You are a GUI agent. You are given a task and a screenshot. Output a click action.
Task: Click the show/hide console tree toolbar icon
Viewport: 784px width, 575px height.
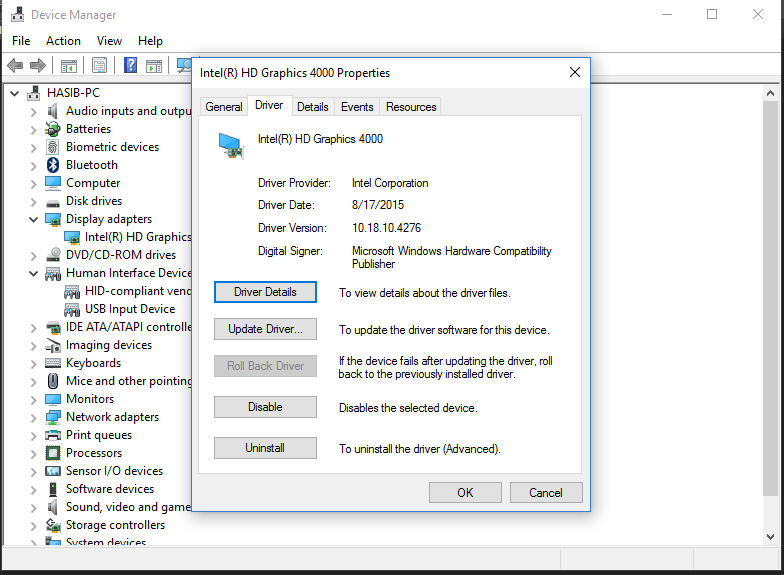point(69,66)
